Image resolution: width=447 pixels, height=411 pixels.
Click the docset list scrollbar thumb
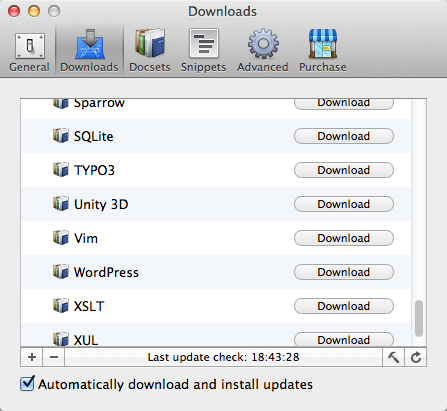[419, 319]
